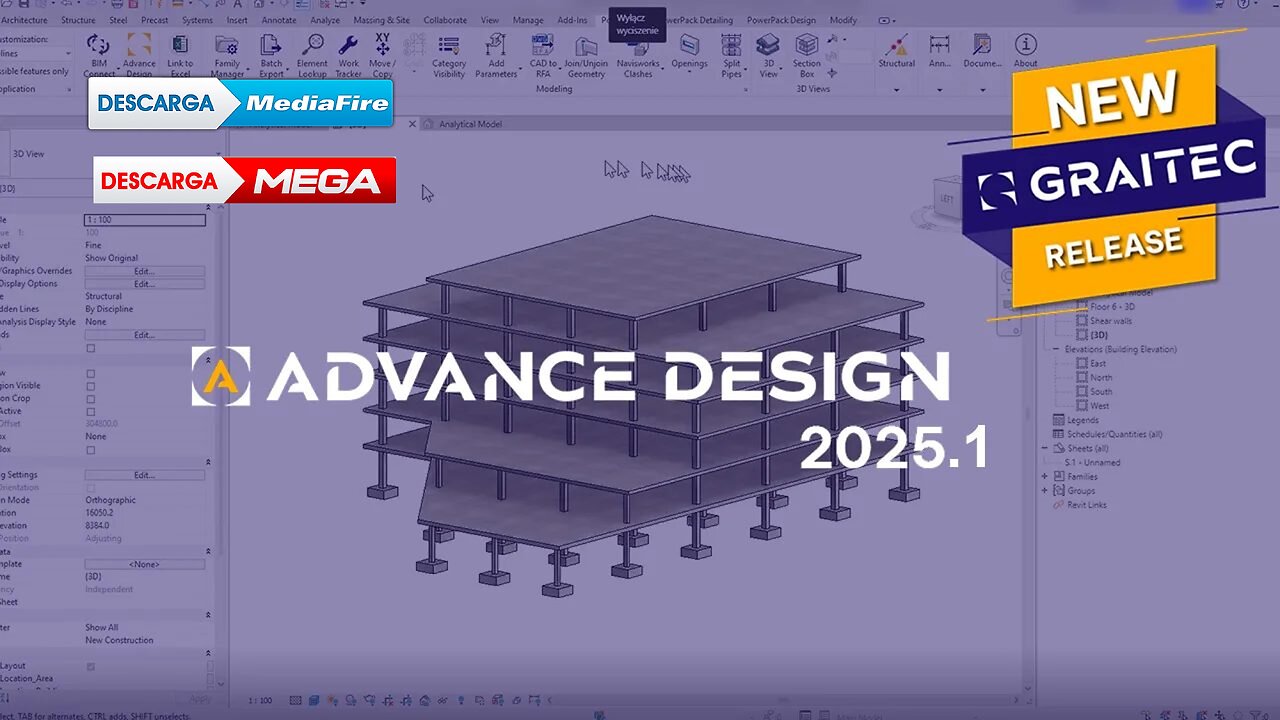Screen dimensions: 1280x720
Task: Collapse the Elevations (Building Elevation) node
Action: point(1055,349)
